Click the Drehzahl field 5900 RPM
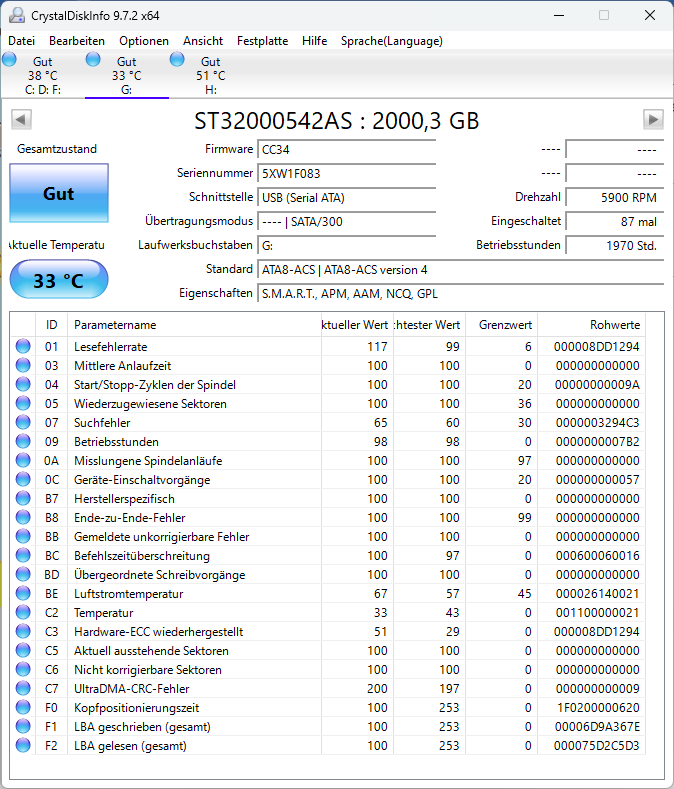 (x=615, y=198)
